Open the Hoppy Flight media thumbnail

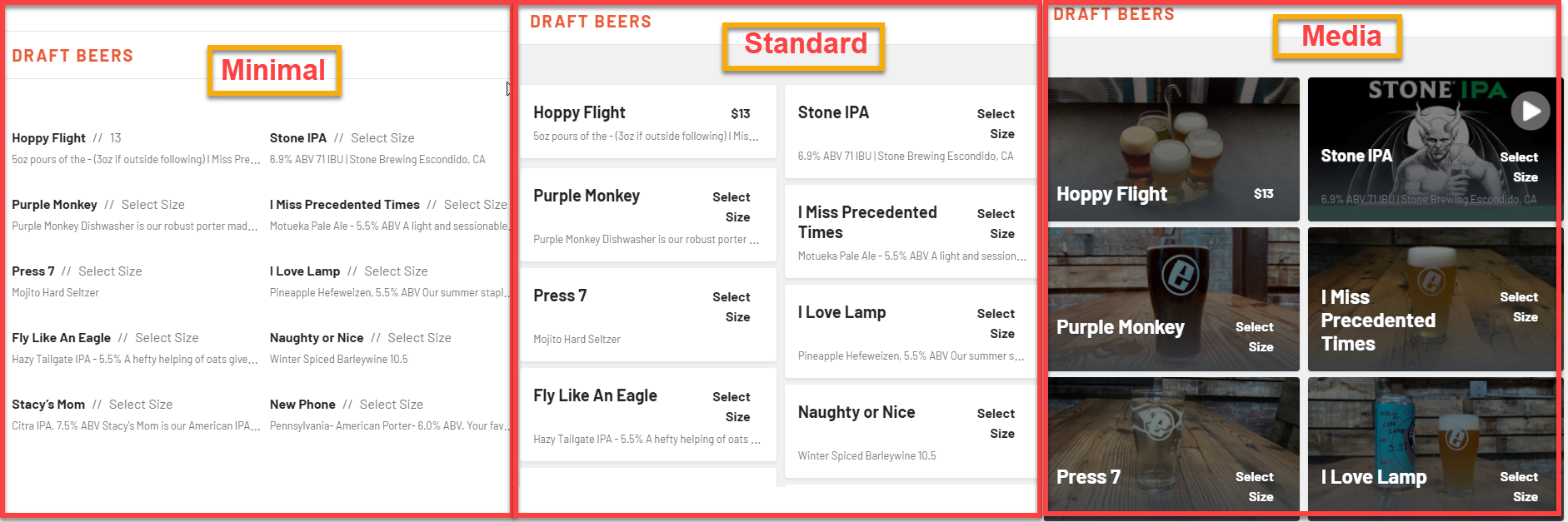1173,150
